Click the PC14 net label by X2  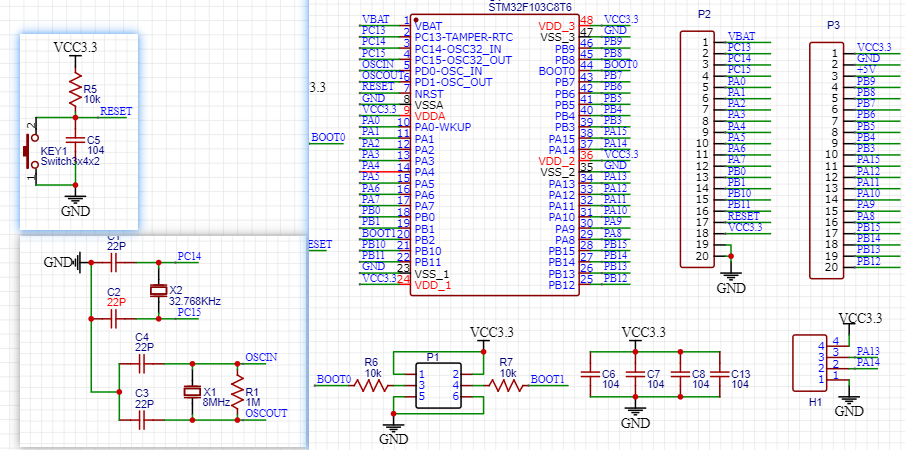point(189,256)
